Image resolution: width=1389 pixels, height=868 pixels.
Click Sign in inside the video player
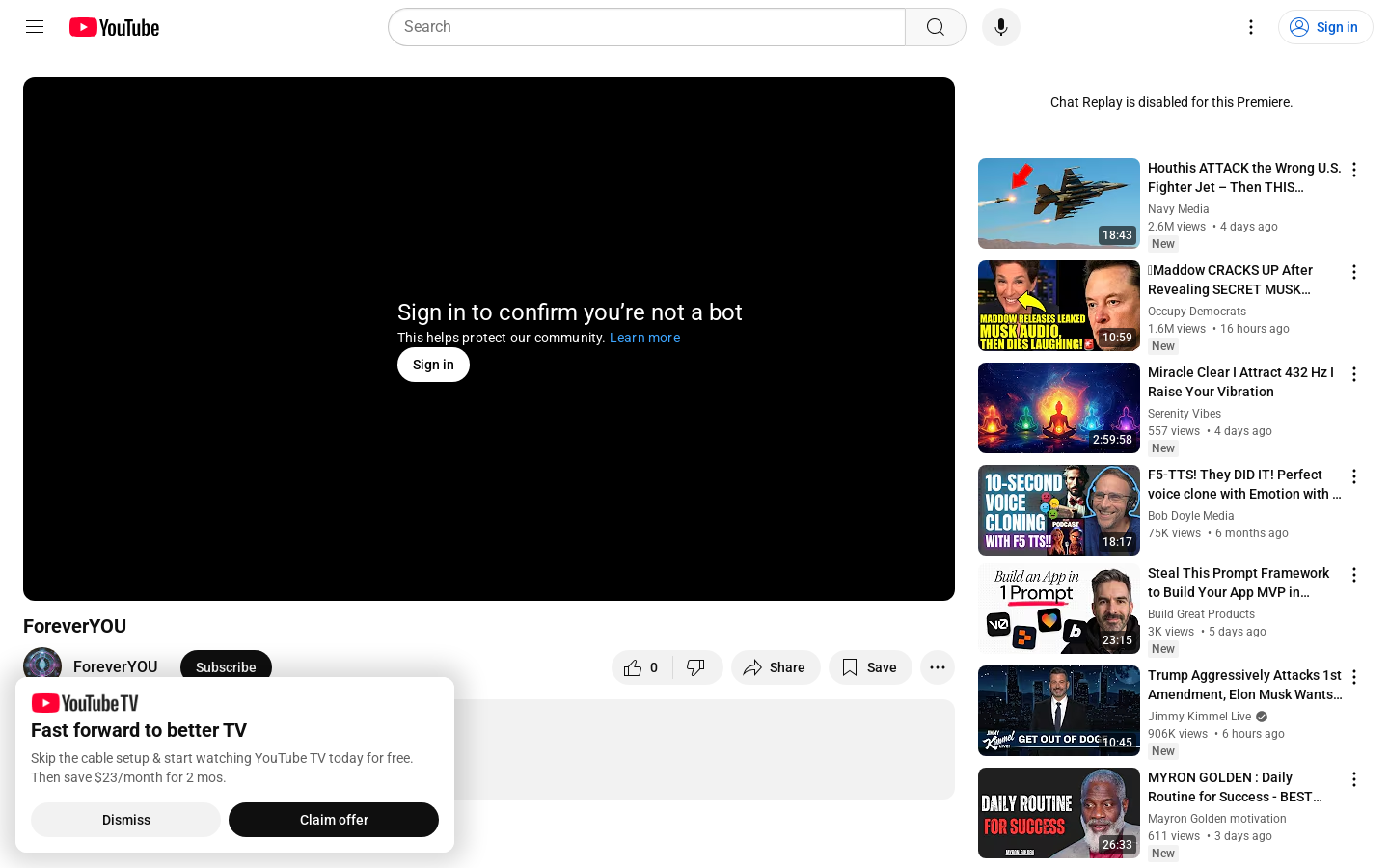(x=433, y=365)
